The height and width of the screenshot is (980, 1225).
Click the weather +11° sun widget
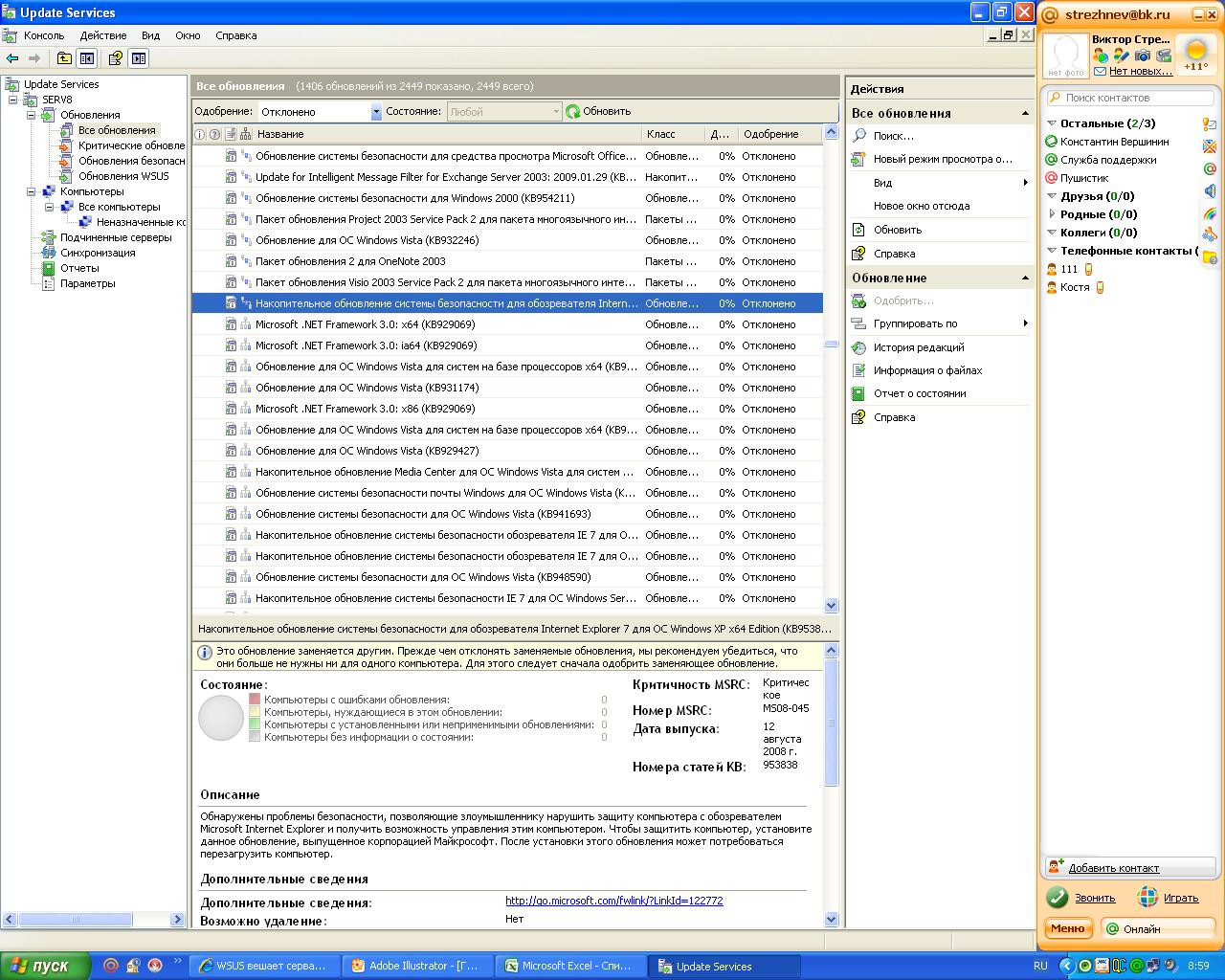coord(1196,55)
